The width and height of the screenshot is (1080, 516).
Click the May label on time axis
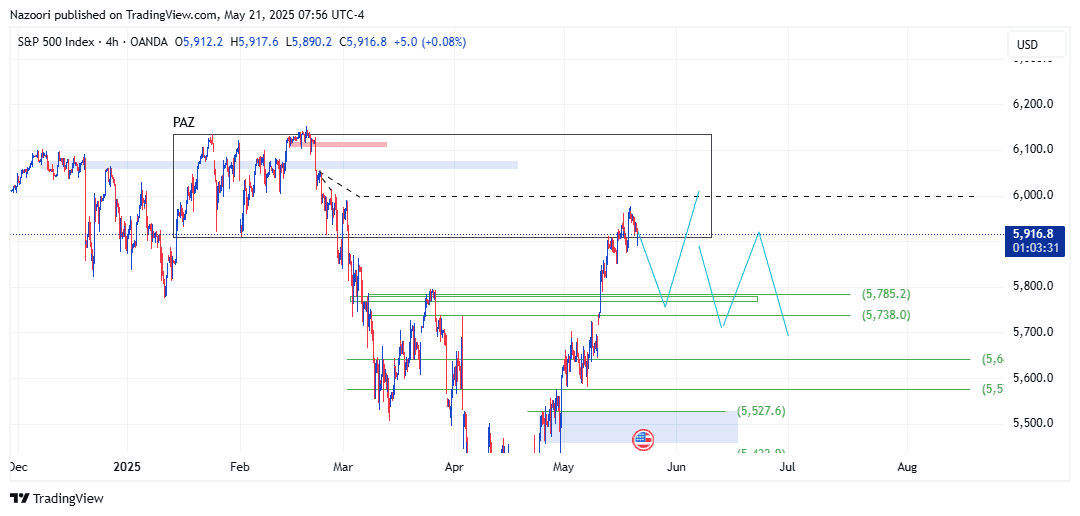click(x=563, y=467)
